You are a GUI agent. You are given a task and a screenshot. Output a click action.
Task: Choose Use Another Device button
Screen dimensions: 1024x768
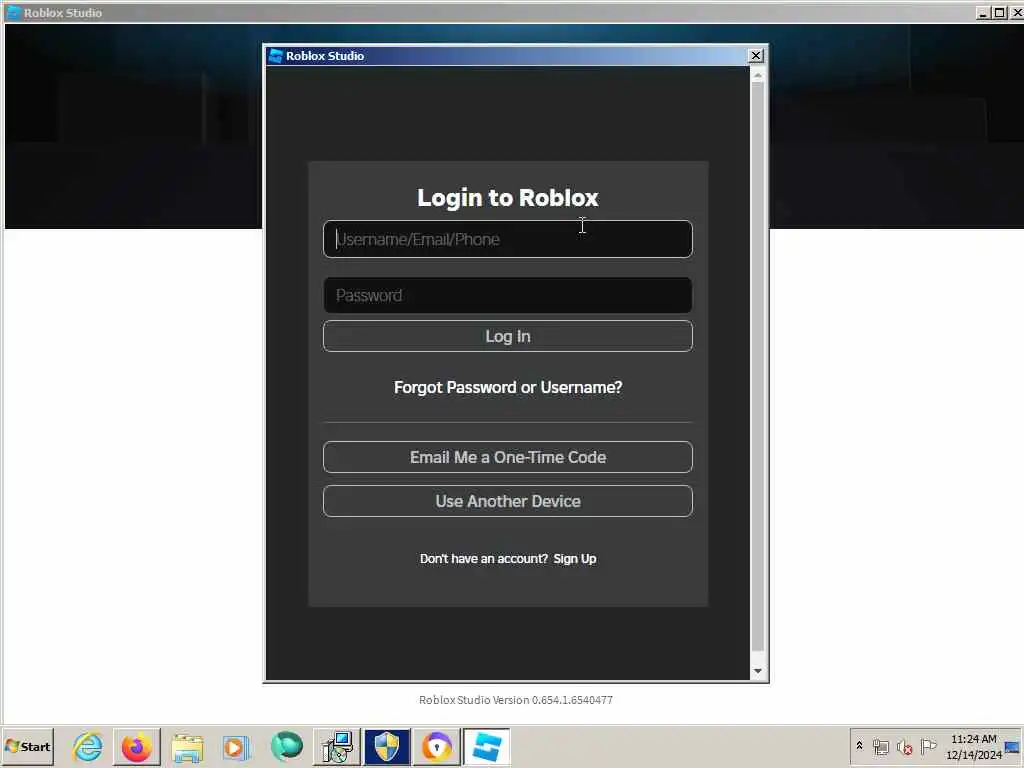507,501
